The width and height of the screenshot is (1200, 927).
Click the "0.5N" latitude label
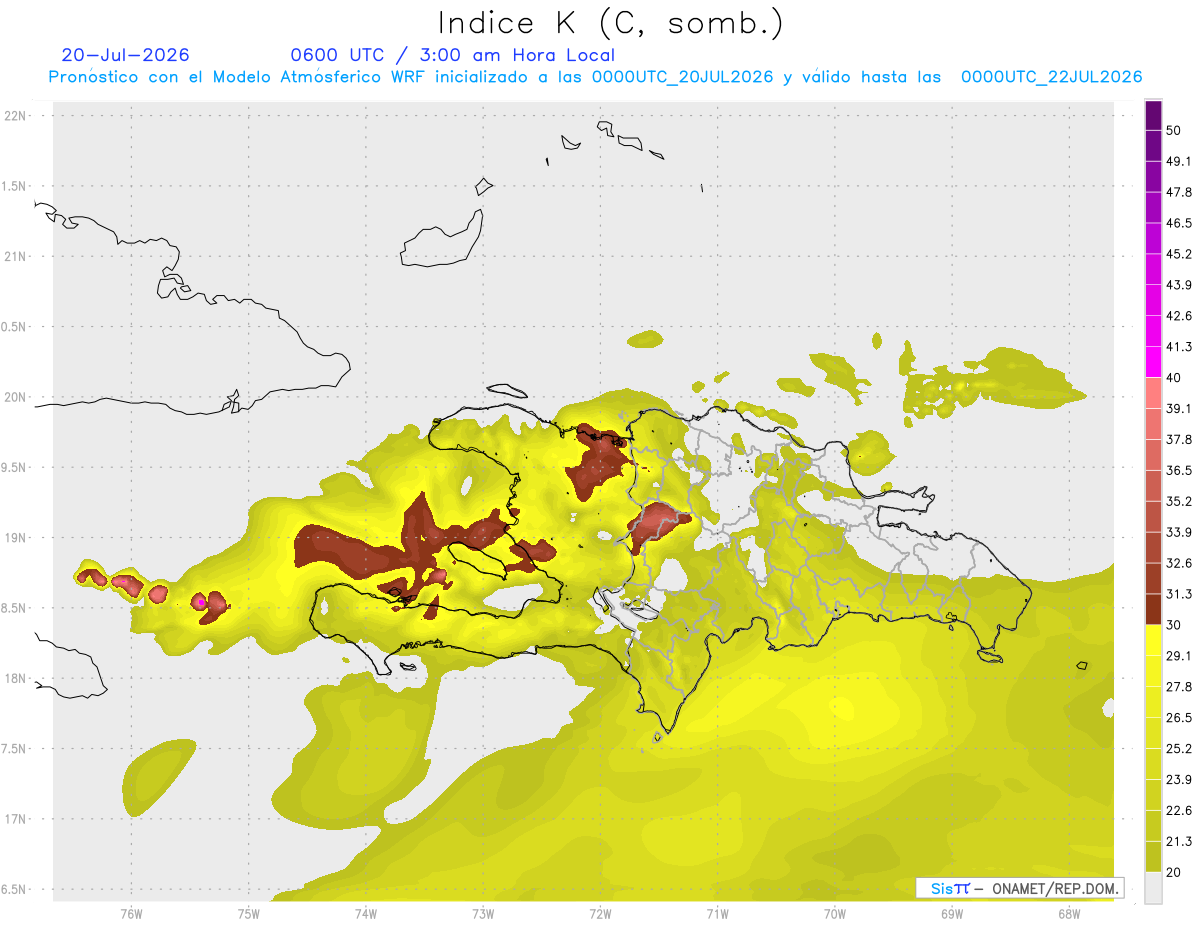click(x=15, y=326)
